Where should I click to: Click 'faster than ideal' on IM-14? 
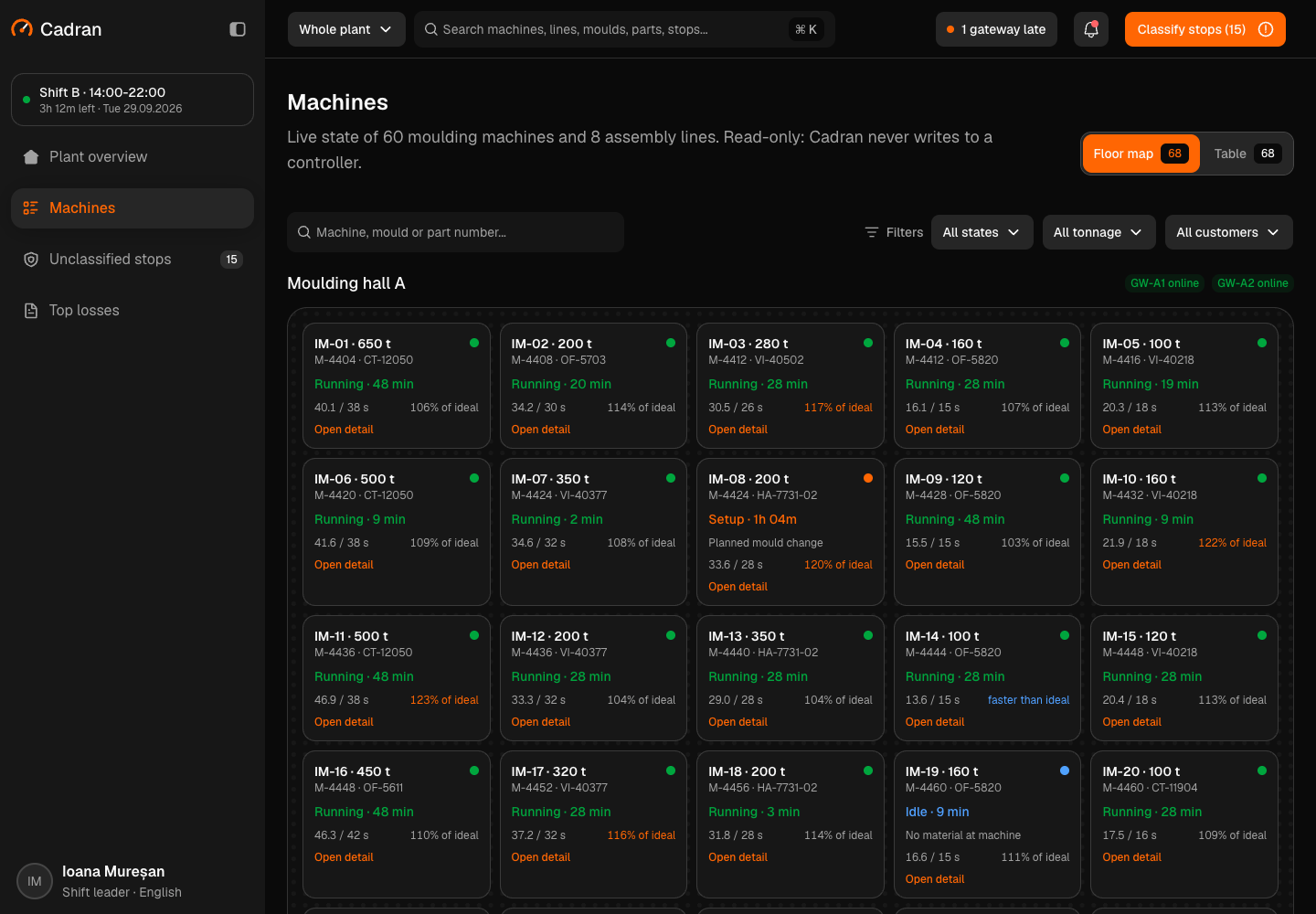(x=1028, y=700)
